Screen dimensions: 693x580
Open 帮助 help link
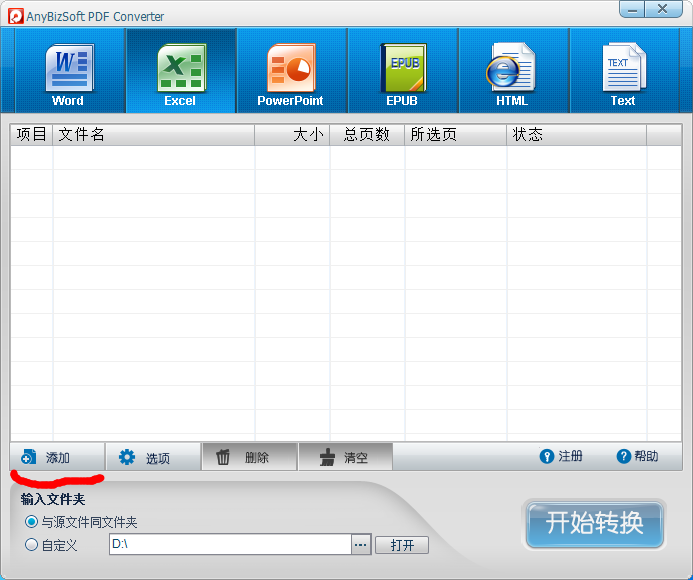click(x=637, y=456)
